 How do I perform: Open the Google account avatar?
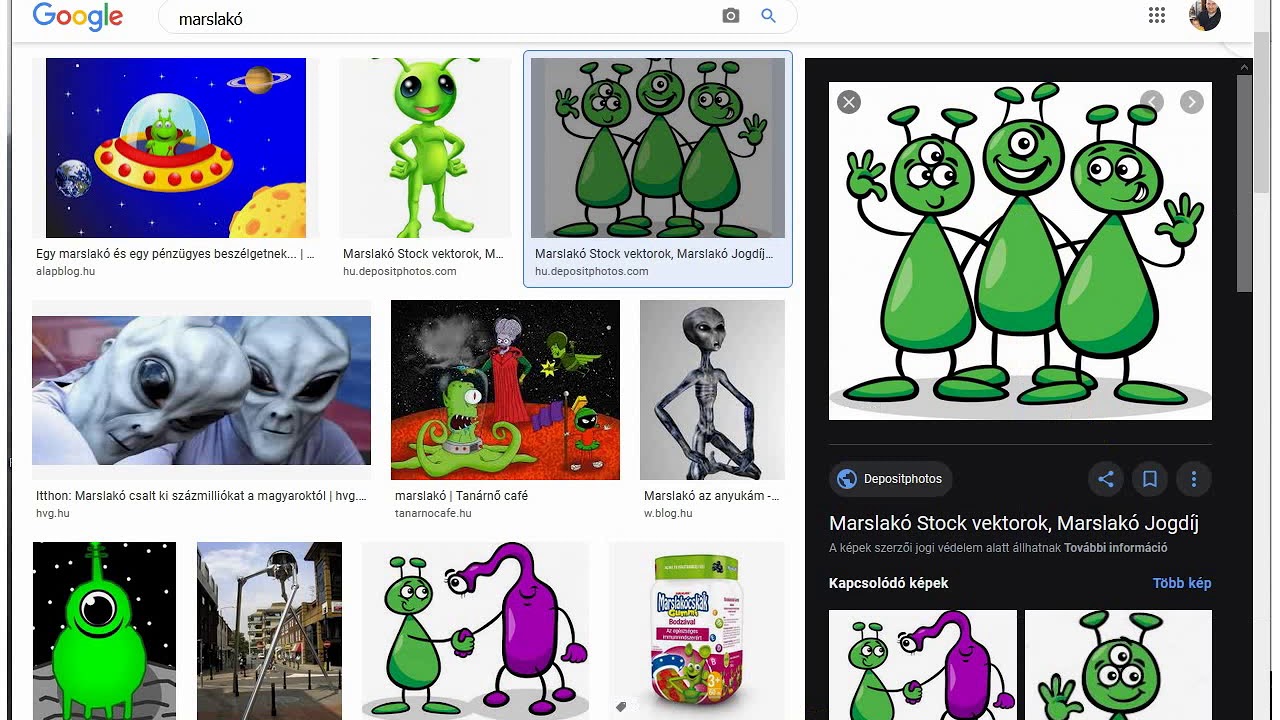pyautogui.click(x=1205, y=15)
